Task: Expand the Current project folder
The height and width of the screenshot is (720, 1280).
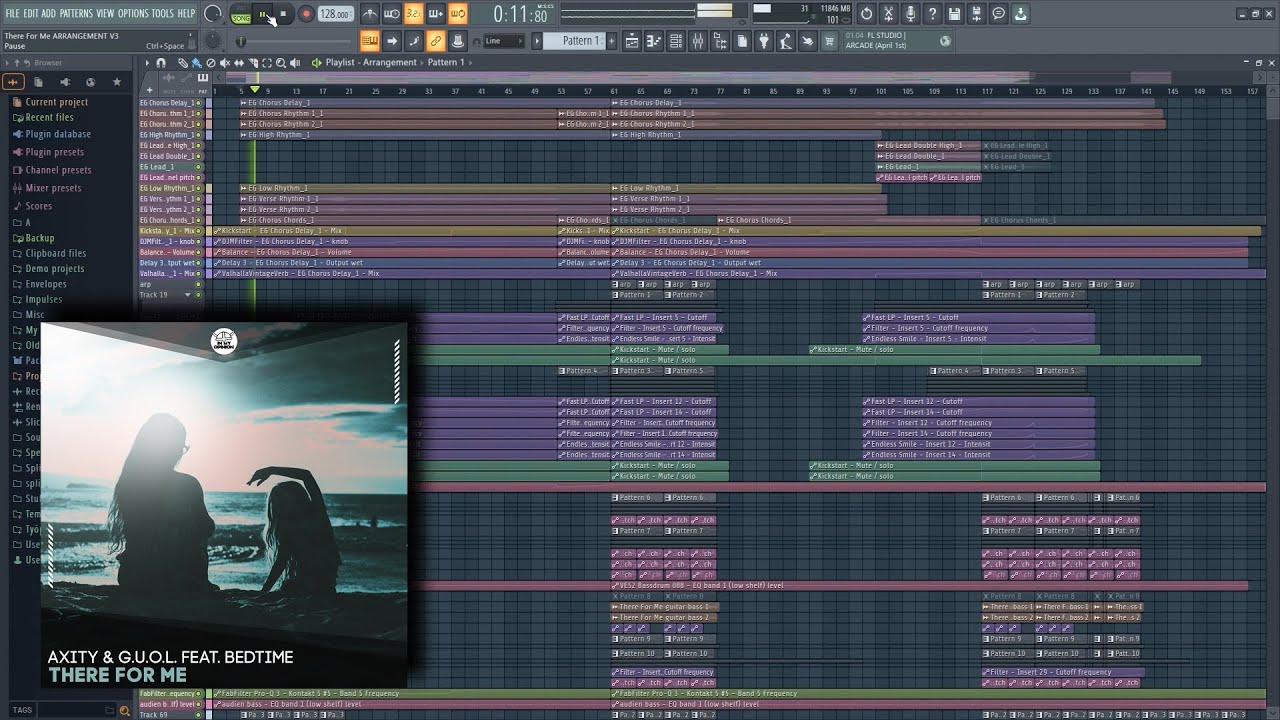Action: pos(57,102)
